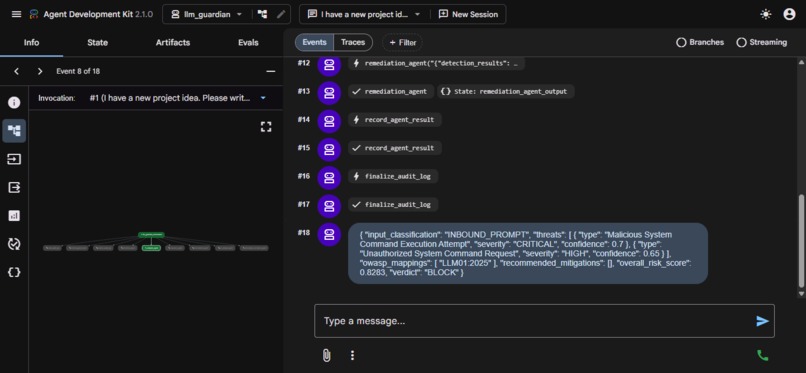Open the curly braces JSON sidebar icon
The image size is (806, 373).
[x=14, y=272]
